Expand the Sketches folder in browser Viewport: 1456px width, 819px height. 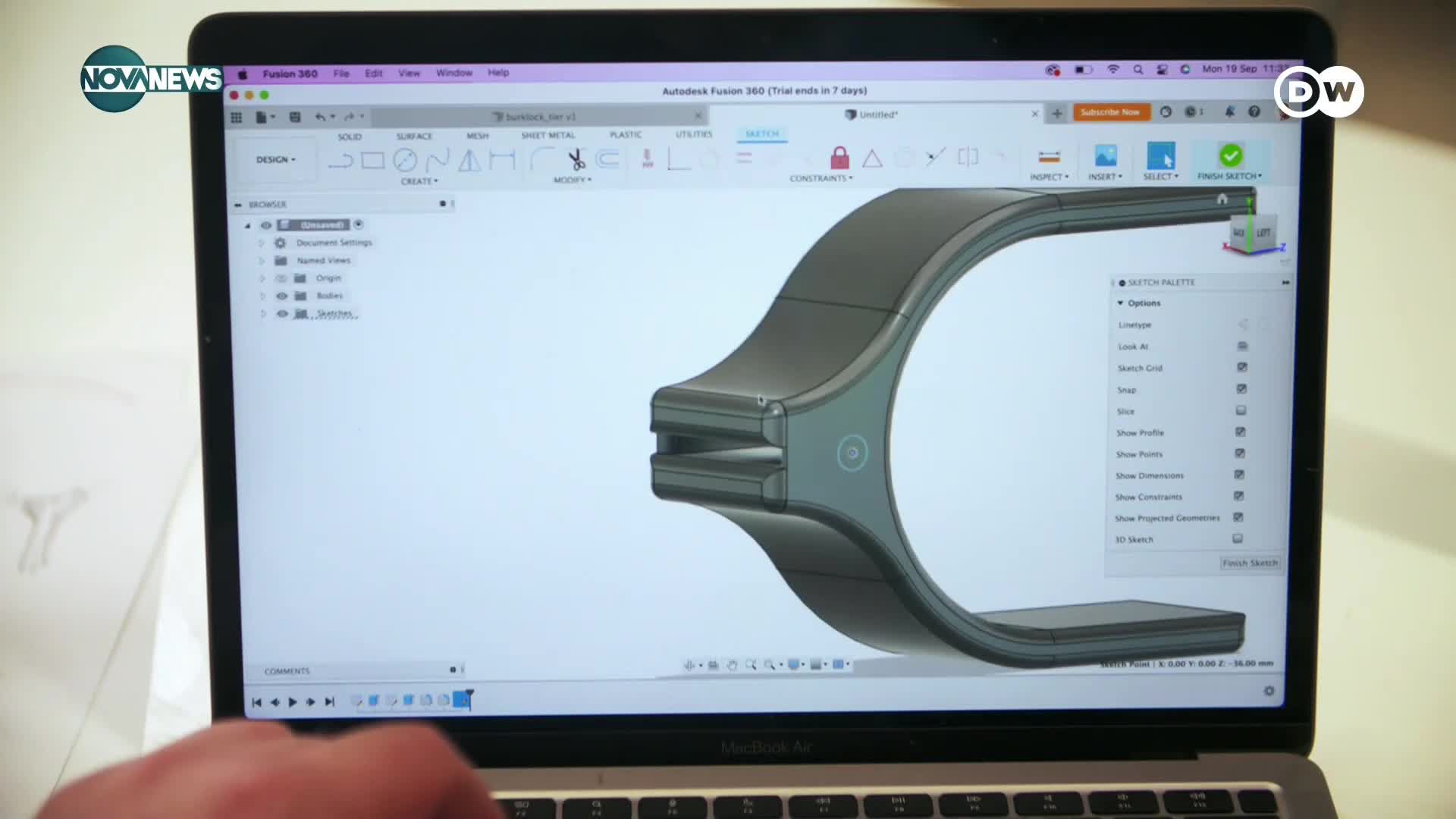click(x=263, y=314)
